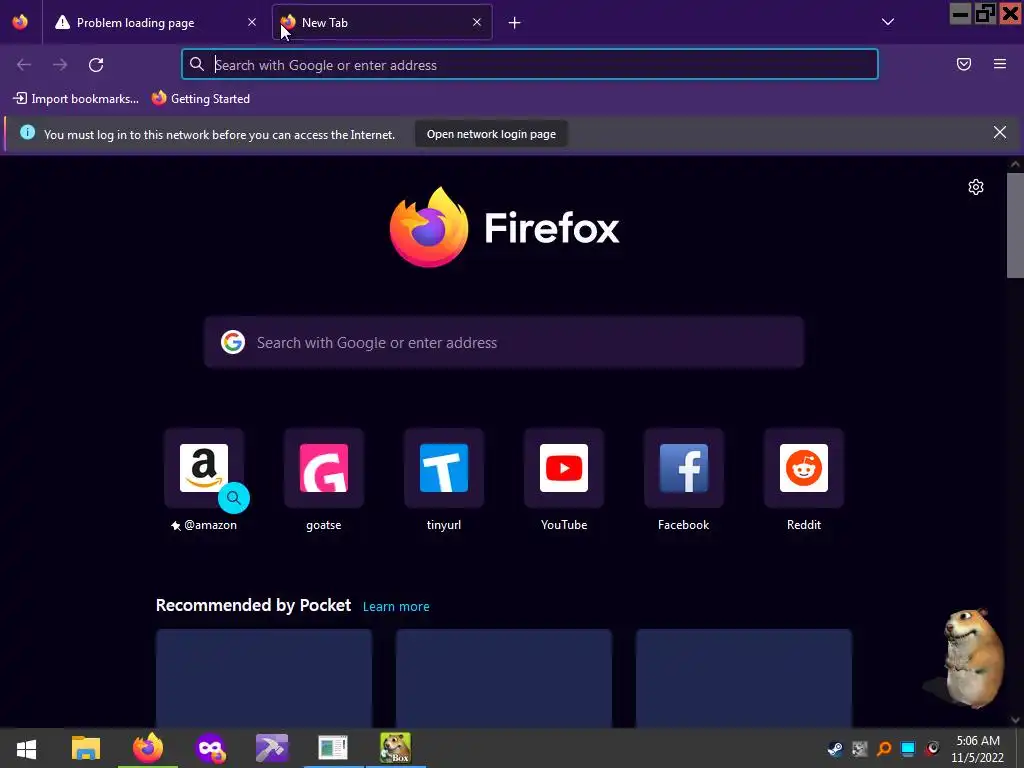
Task: Open the YouTube shortcut tile
Action: point(564,468)
